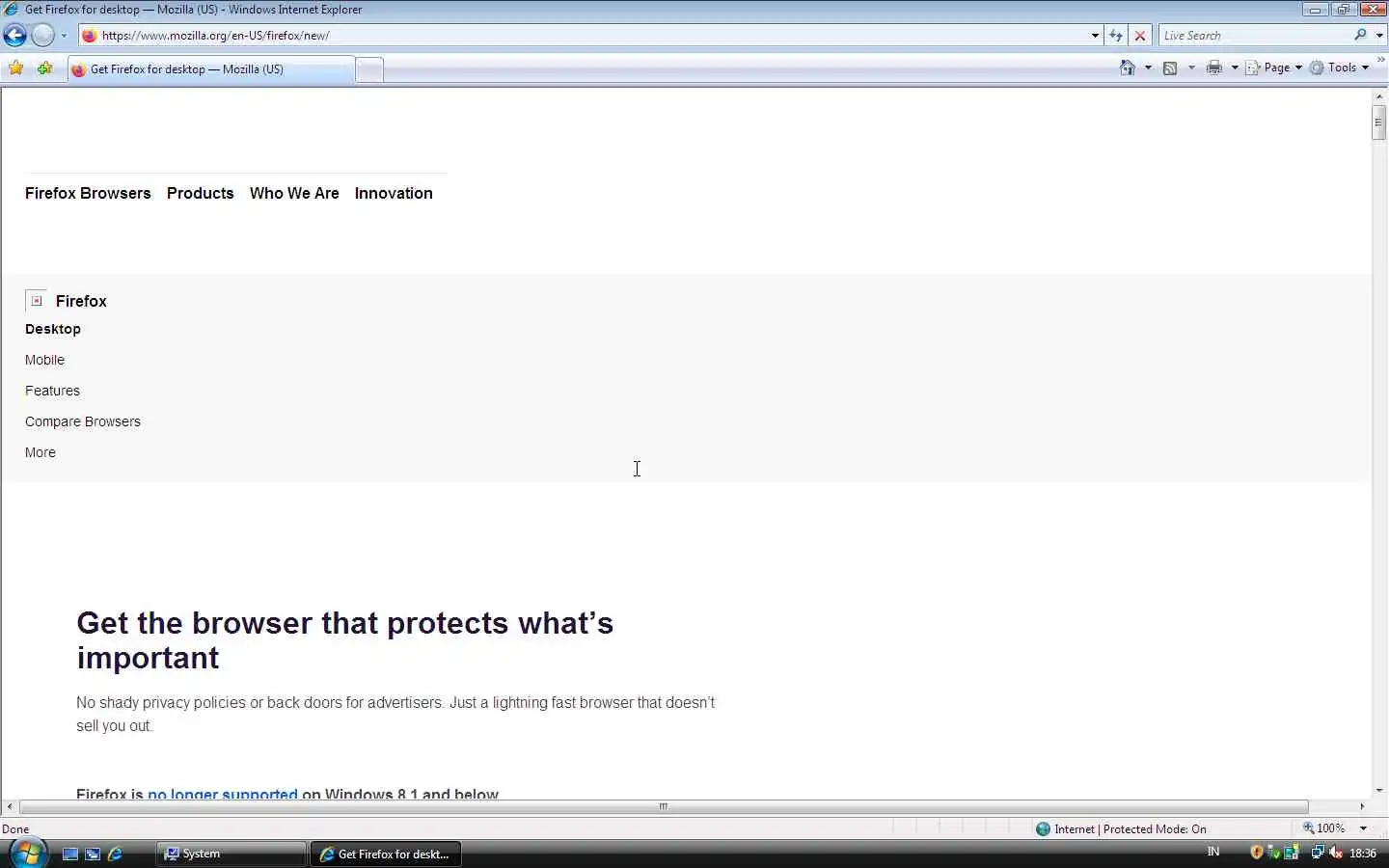
Task: Click the RSS feeds icon
Action: tap(1170, 68)
